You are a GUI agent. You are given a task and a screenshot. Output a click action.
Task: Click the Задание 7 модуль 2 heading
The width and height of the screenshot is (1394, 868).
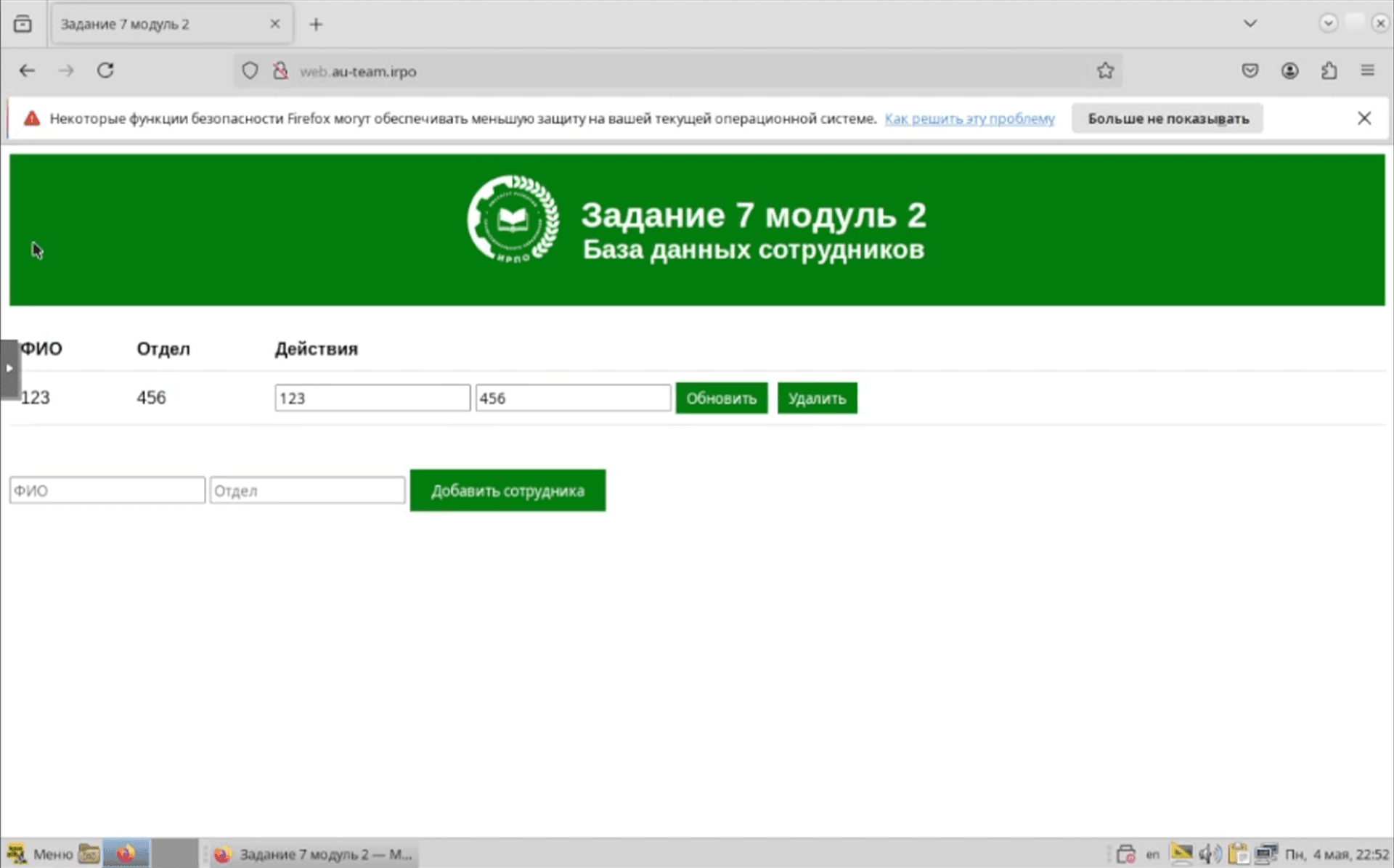[x=754, y=215]
